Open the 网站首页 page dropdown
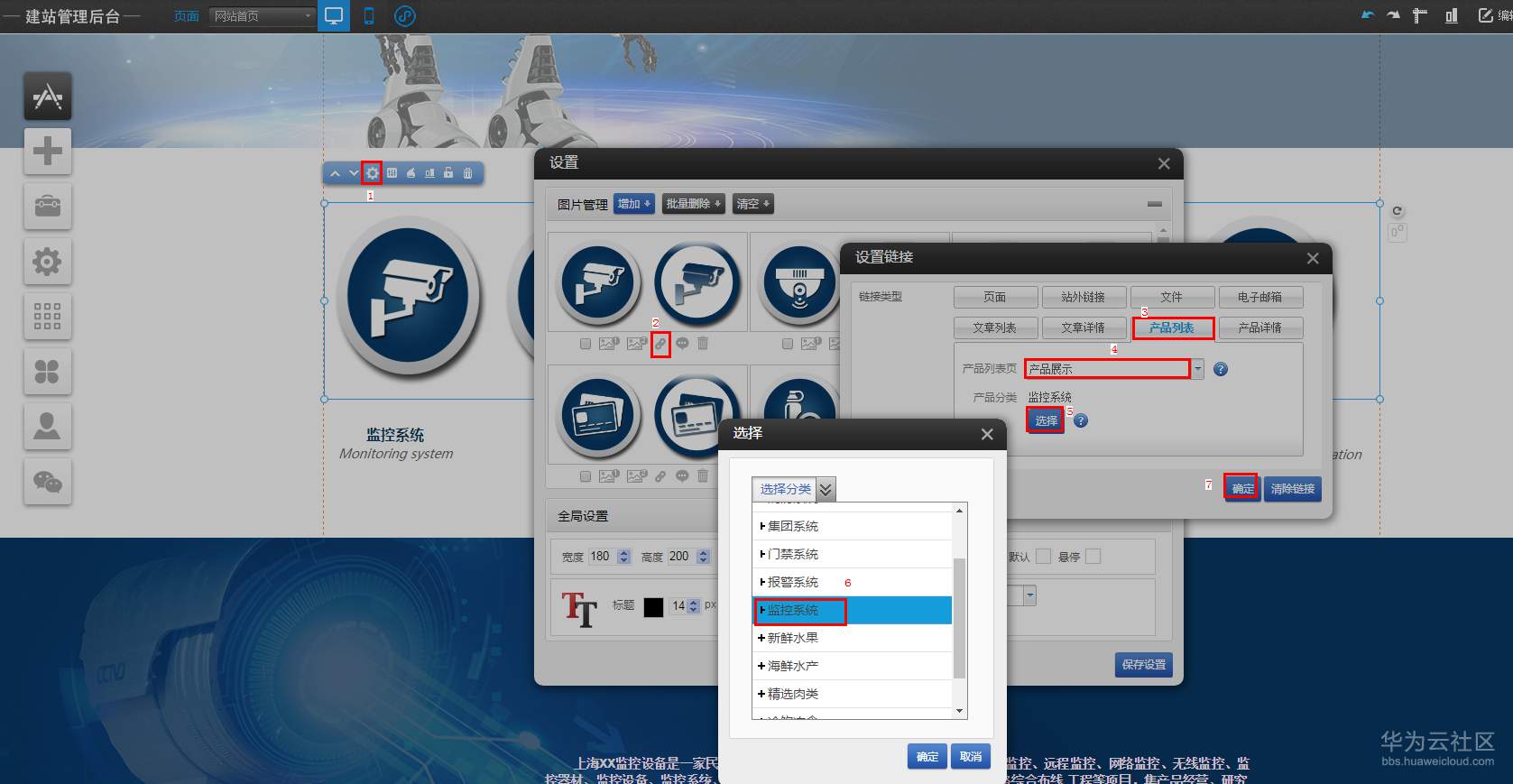Screen dimensions: 1513x784 [263, 16]
